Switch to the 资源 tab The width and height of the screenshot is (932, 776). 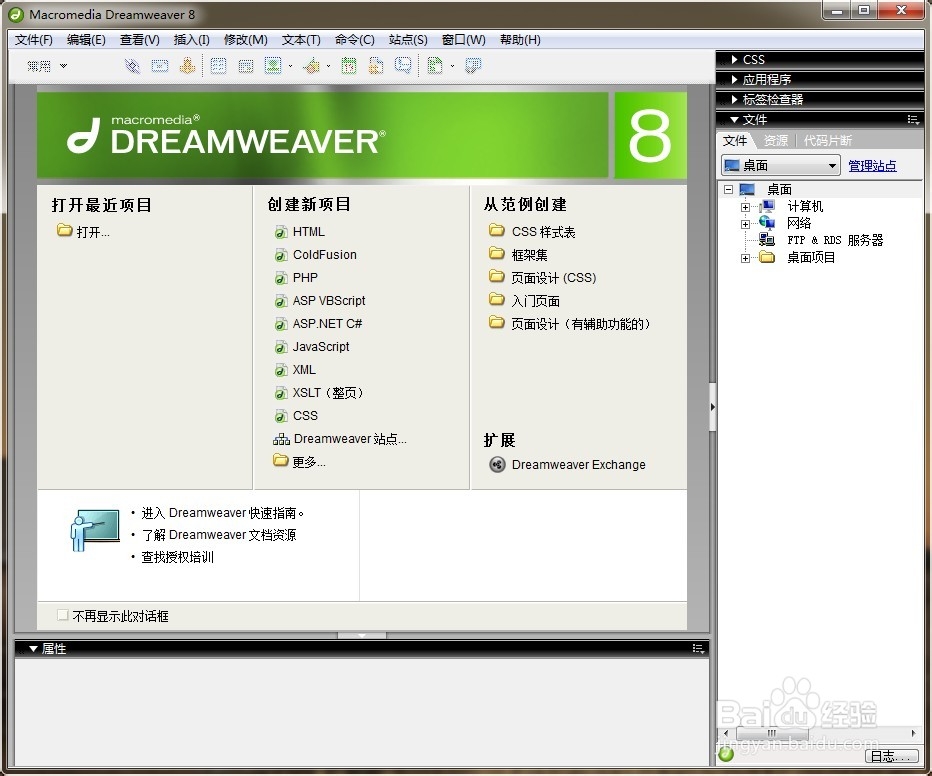tap(775, 141)
